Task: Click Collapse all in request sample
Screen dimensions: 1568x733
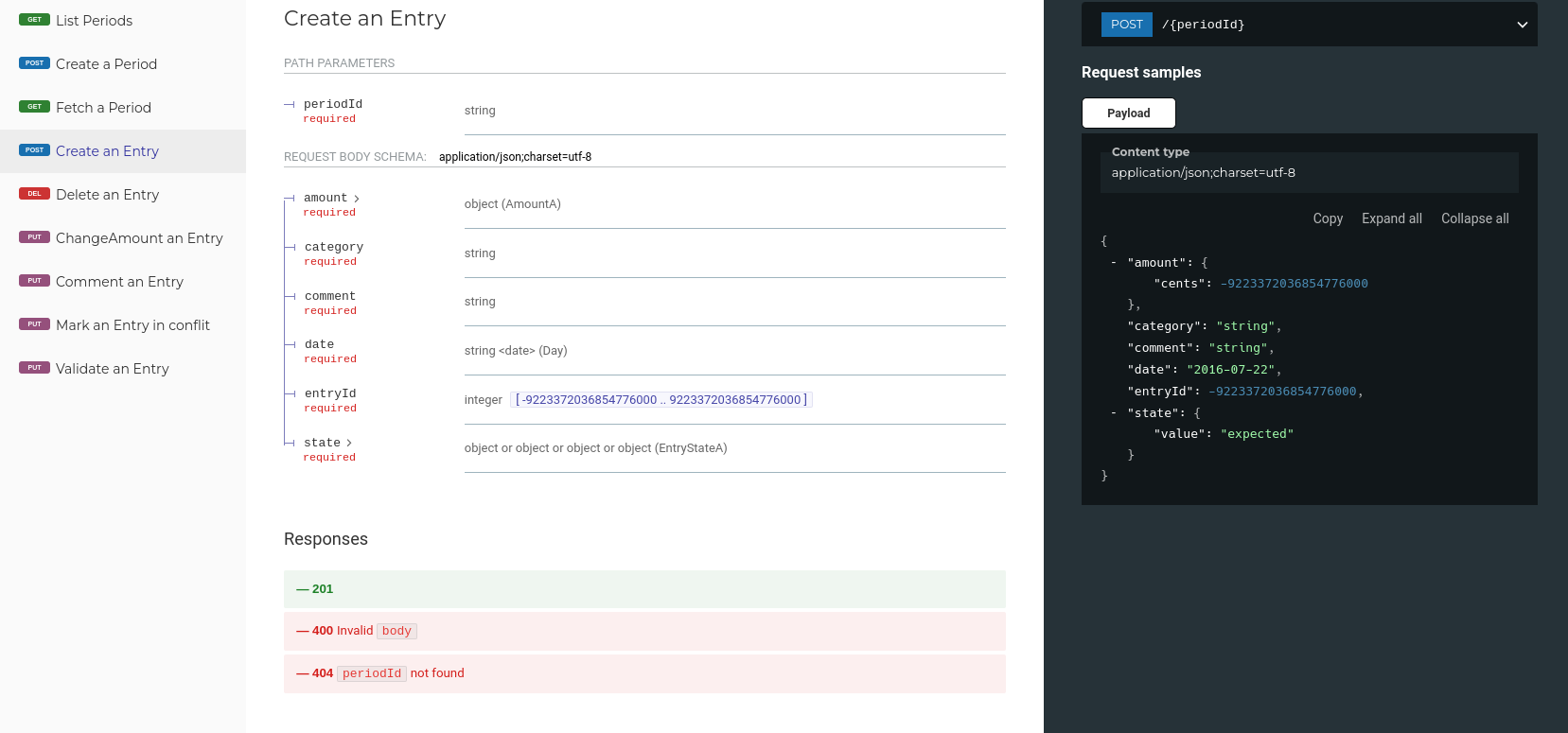Action: [1474, 218]
